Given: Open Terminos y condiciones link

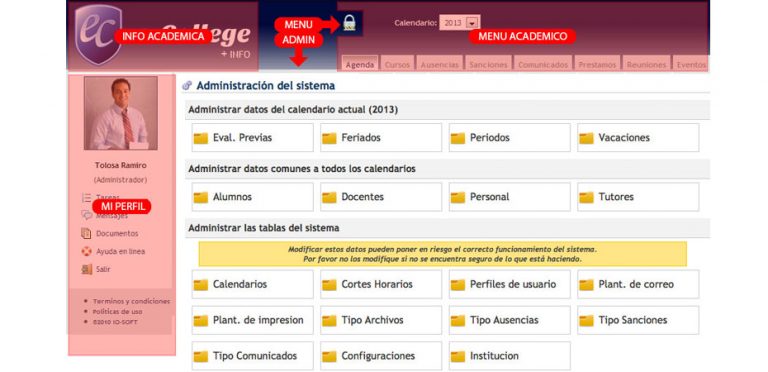Looking at the screenshot, I should point(131,302).
